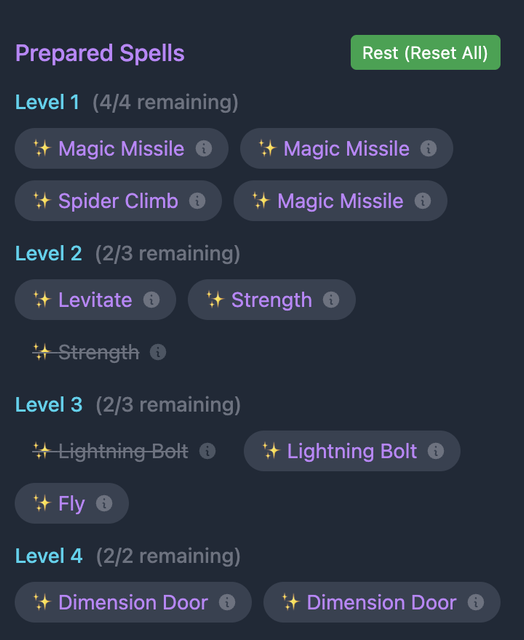Restore the used Lightning Bolt spell
This screenshot has width=524, height=640.
coord(123,451)
